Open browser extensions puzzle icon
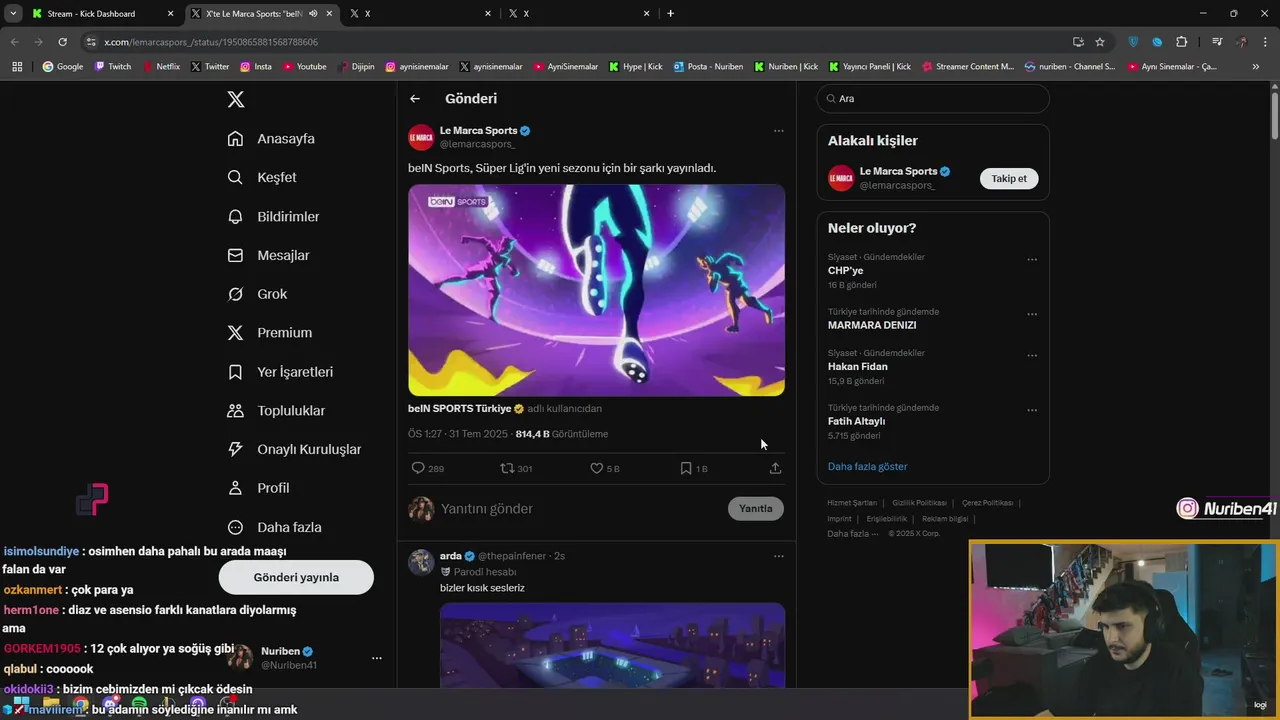The width and height of the screenshot is (1280, 720). (x=1182, y=42)
